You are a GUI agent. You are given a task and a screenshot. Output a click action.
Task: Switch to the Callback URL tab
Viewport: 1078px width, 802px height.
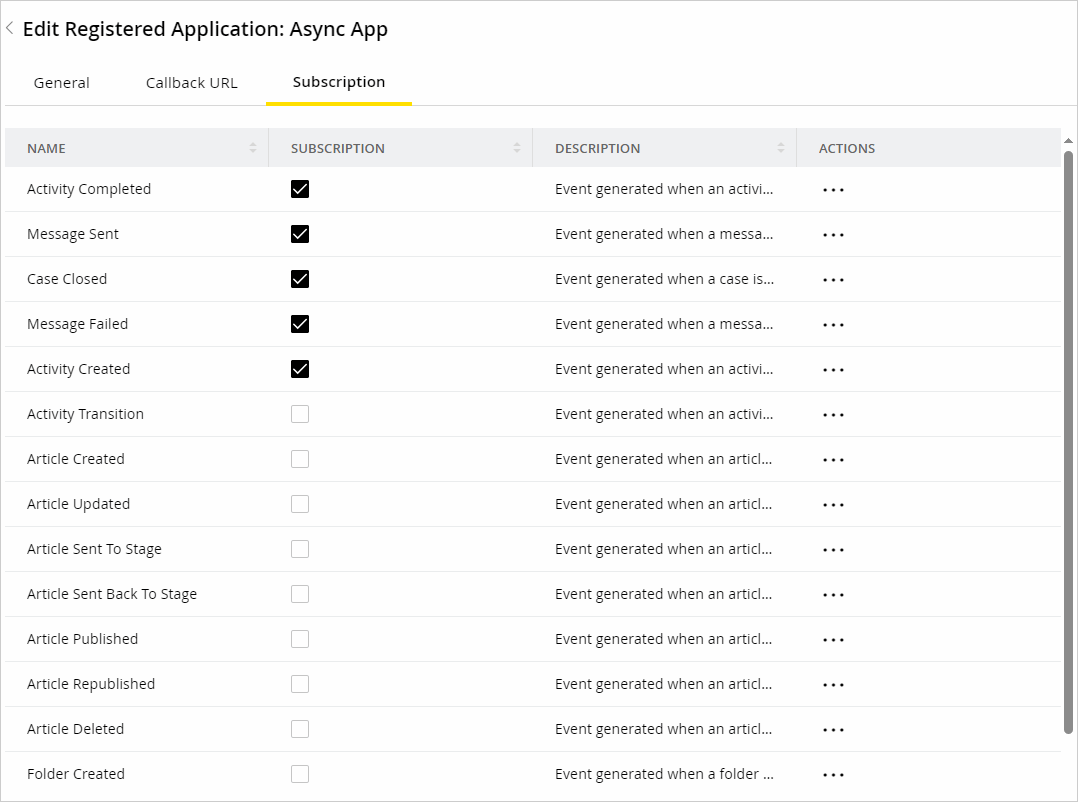tap(192, 83)
